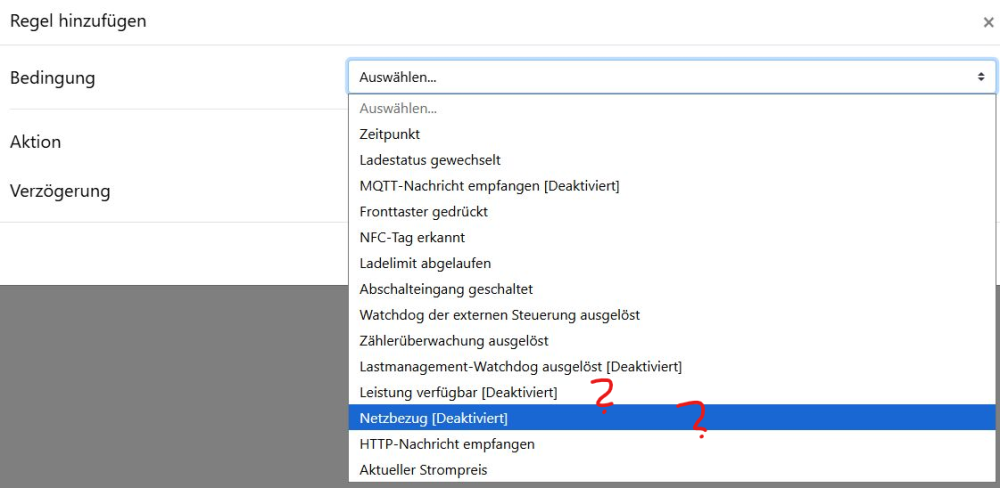
Task: Click the Verzögerung label
Action: (x=60, y=191)
